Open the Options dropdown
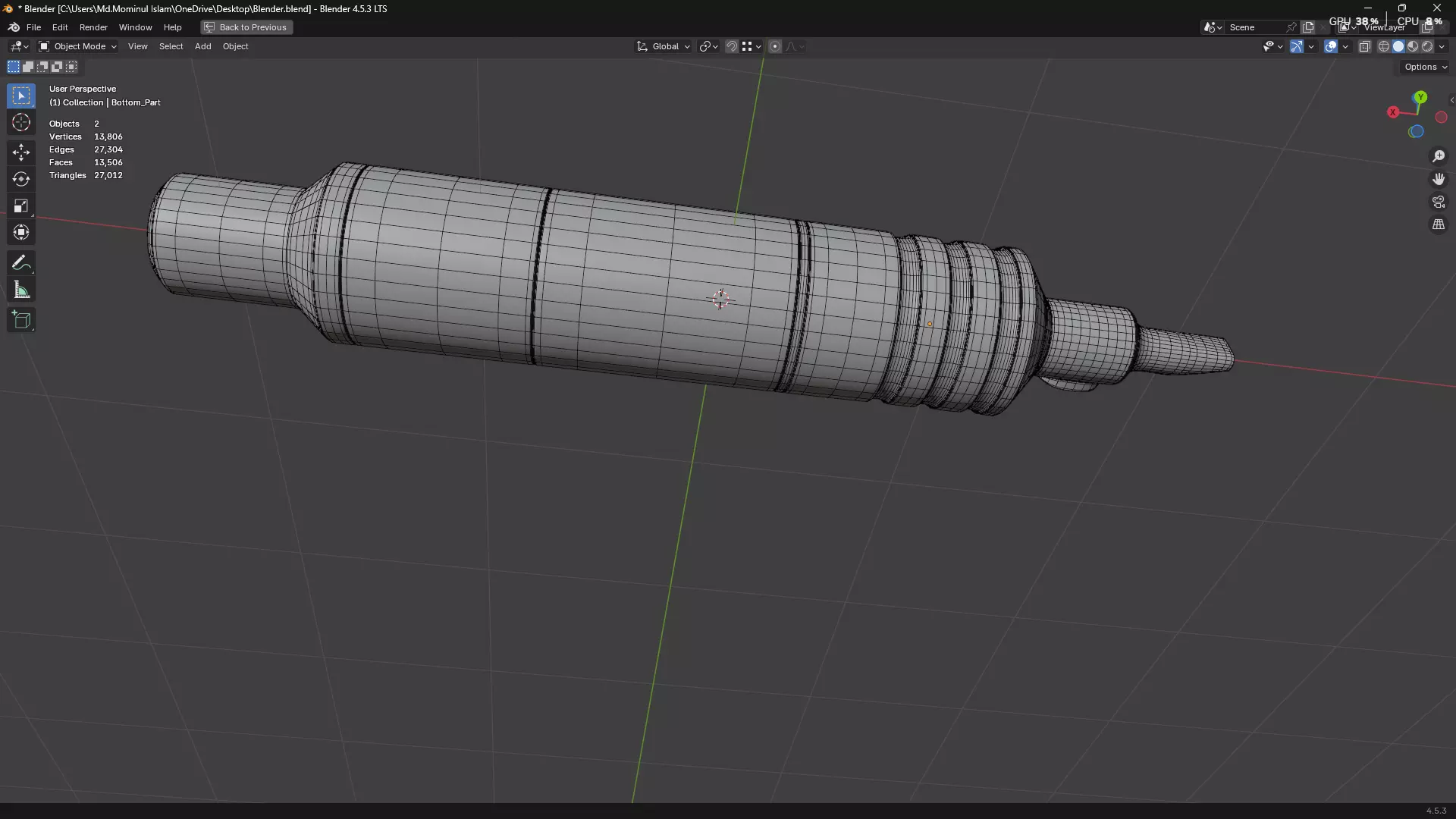The width and height of the screenshot is (1456, 819). click(x=1426, y=67)
